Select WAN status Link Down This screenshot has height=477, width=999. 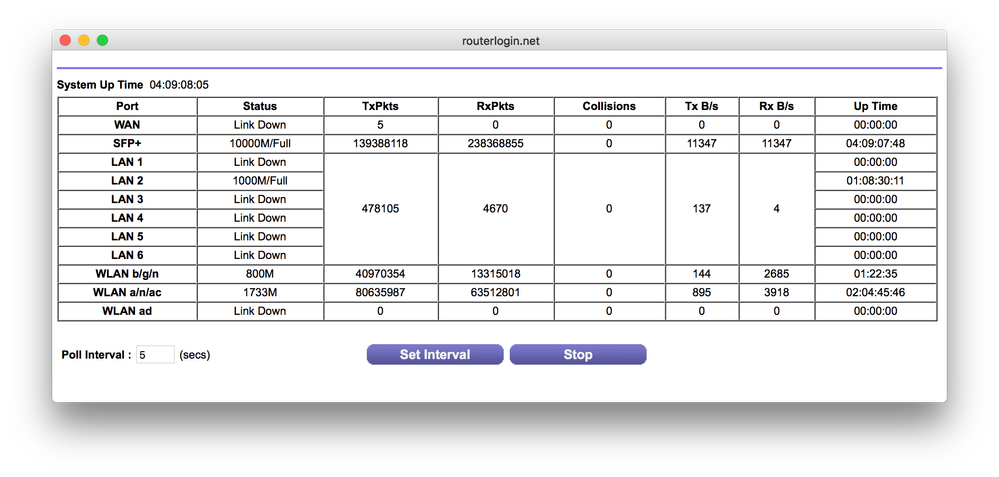260,125
